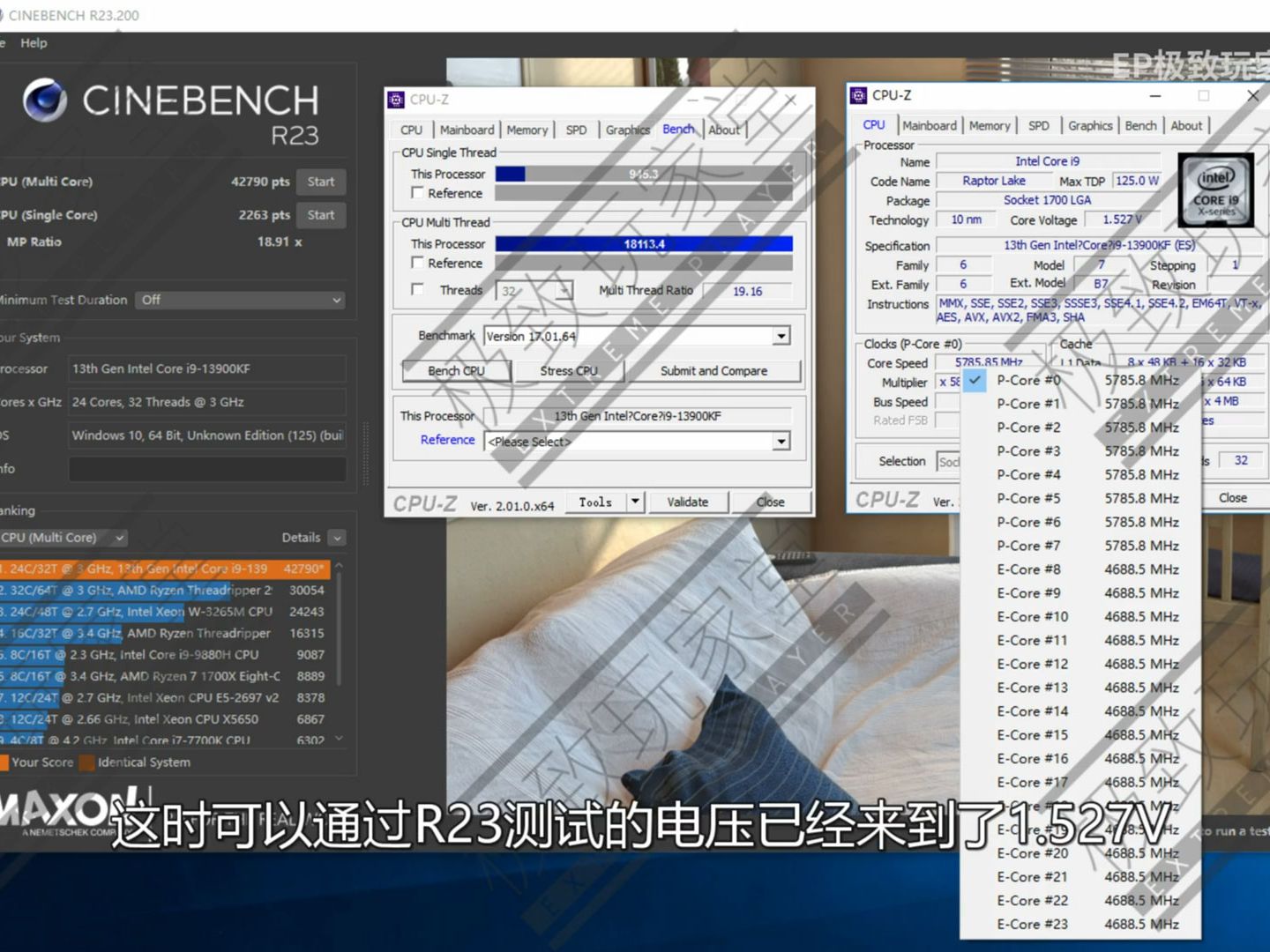This screenshot has width=1270, height=952.
Task: Click the Intel Core i9-9880H ranking row
Action: point(165,655)
